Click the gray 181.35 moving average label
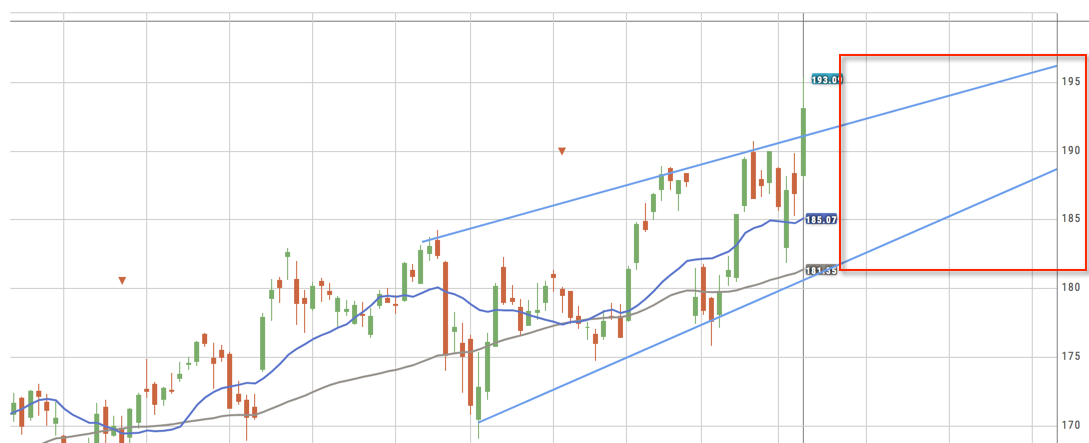 pyautogui.click(x=822, y=270)
